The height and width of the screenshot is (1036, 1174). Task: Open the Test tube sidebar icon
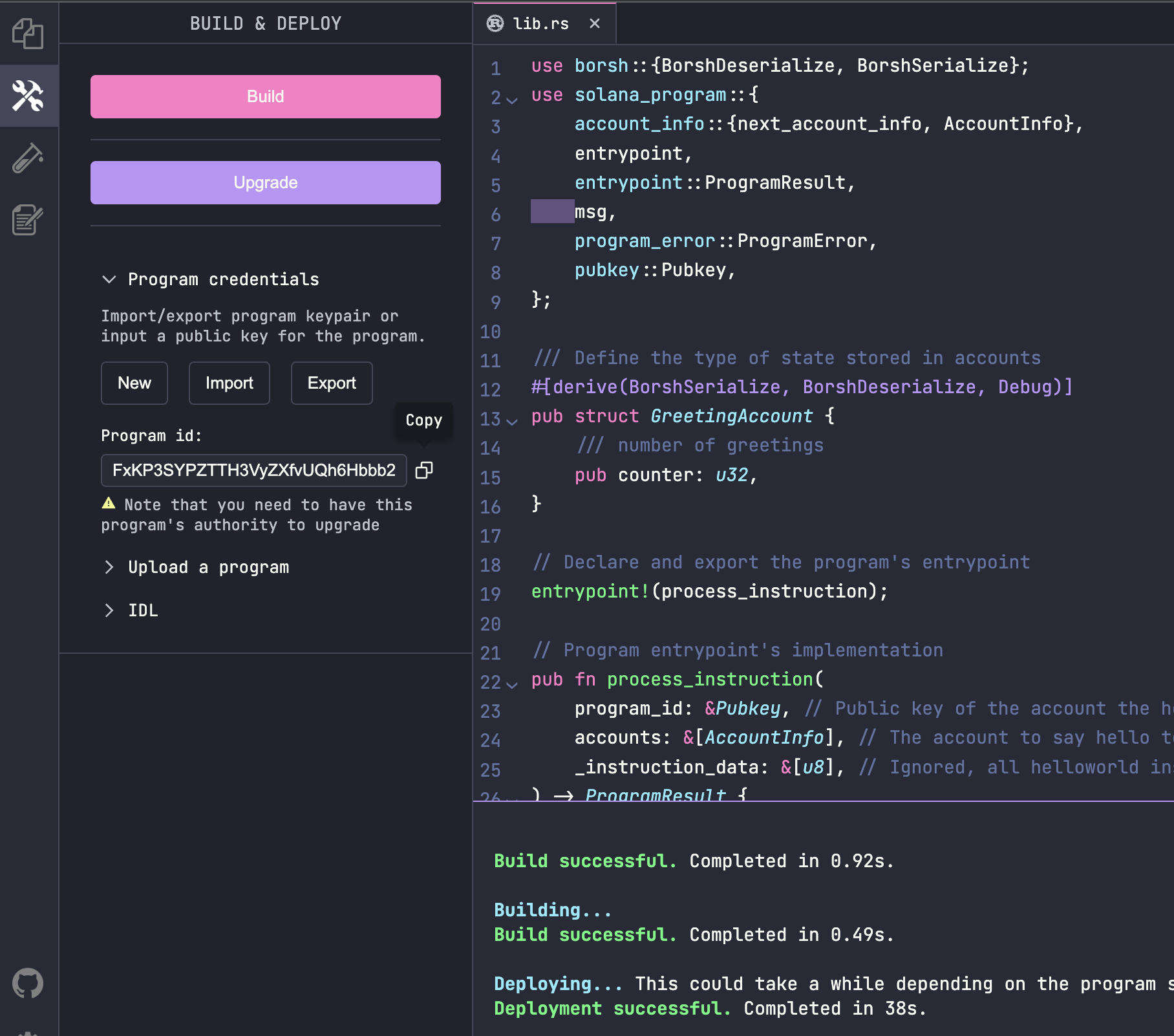[x=28, y=158]
